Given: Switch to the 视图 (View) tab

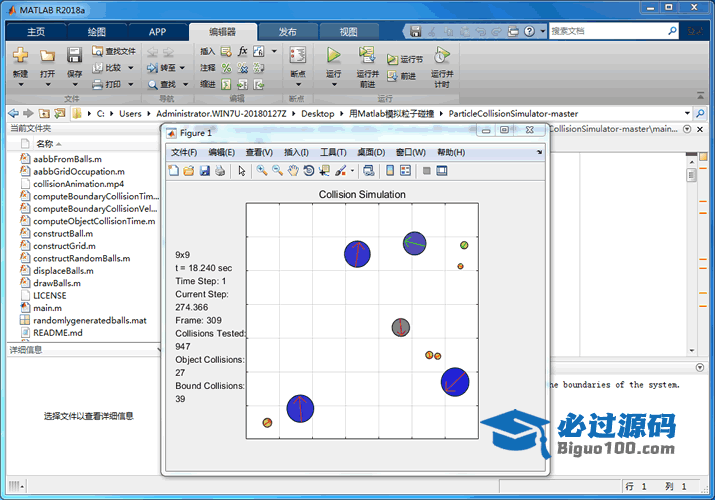Looking at the screenshot, I should pyautogui.click(x=349, y=32).
